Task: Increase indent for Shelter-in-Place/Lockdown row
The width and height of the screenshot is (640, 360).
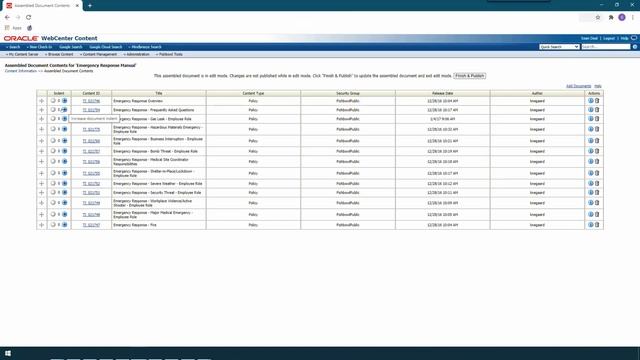Action: click(64, 173)
